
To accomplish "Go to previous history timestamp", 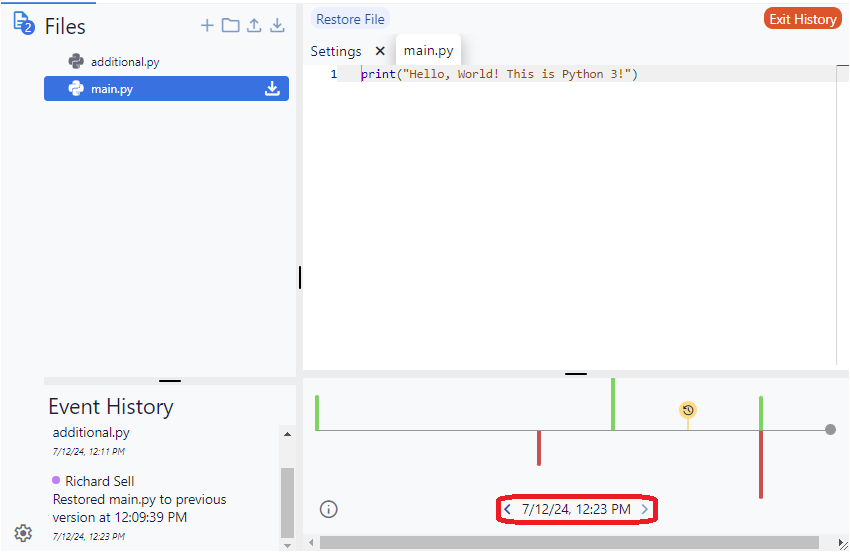I will tap(508, 510).
